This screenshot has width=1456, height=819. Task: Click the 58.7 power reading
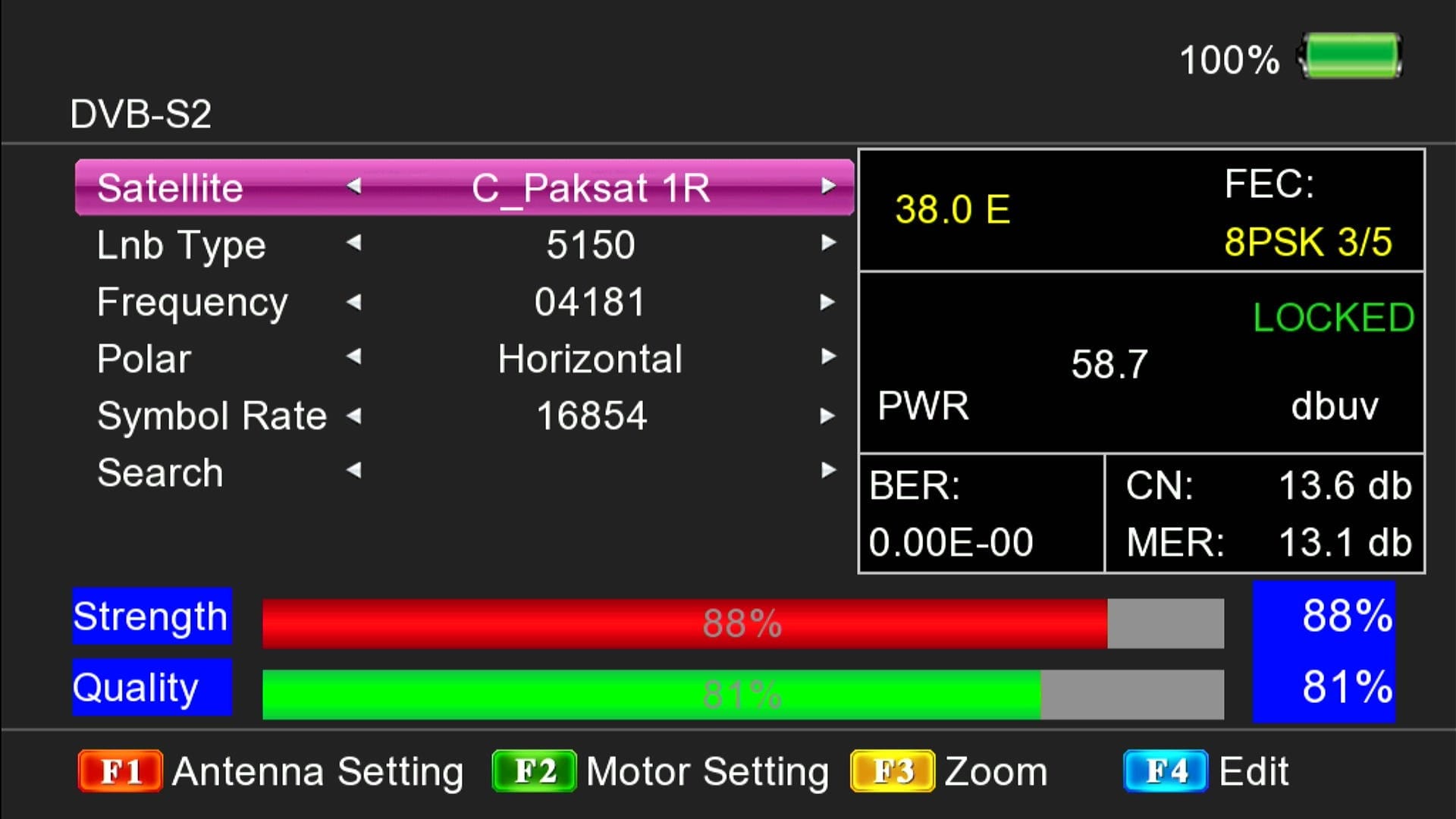1109,364
